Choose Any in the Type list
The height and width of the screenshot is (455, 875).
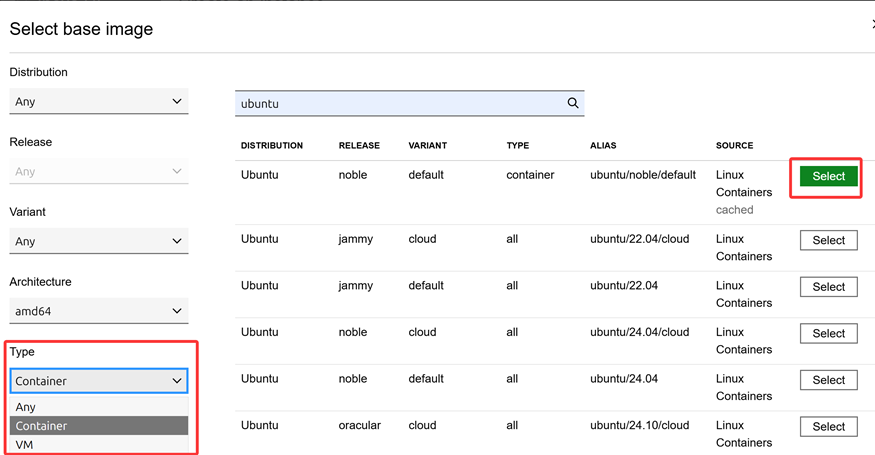pos(99,407)
